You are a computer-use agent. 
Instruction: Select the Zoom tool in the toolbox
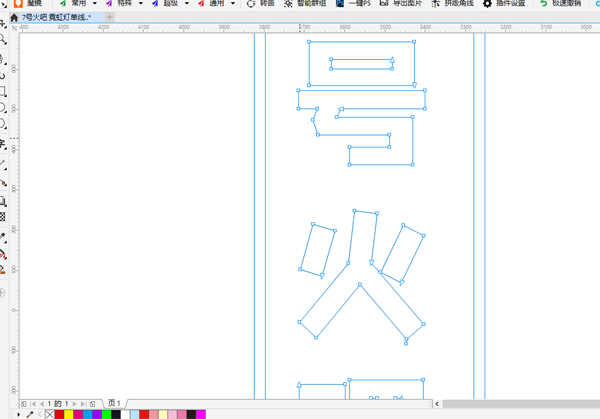pyautogui.click(x=3, y=39)
